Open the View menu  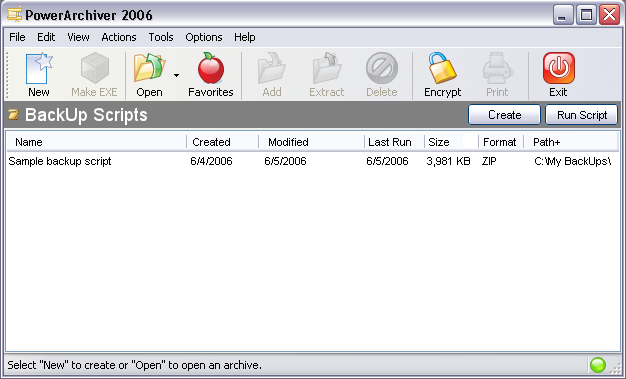(78, 37)
